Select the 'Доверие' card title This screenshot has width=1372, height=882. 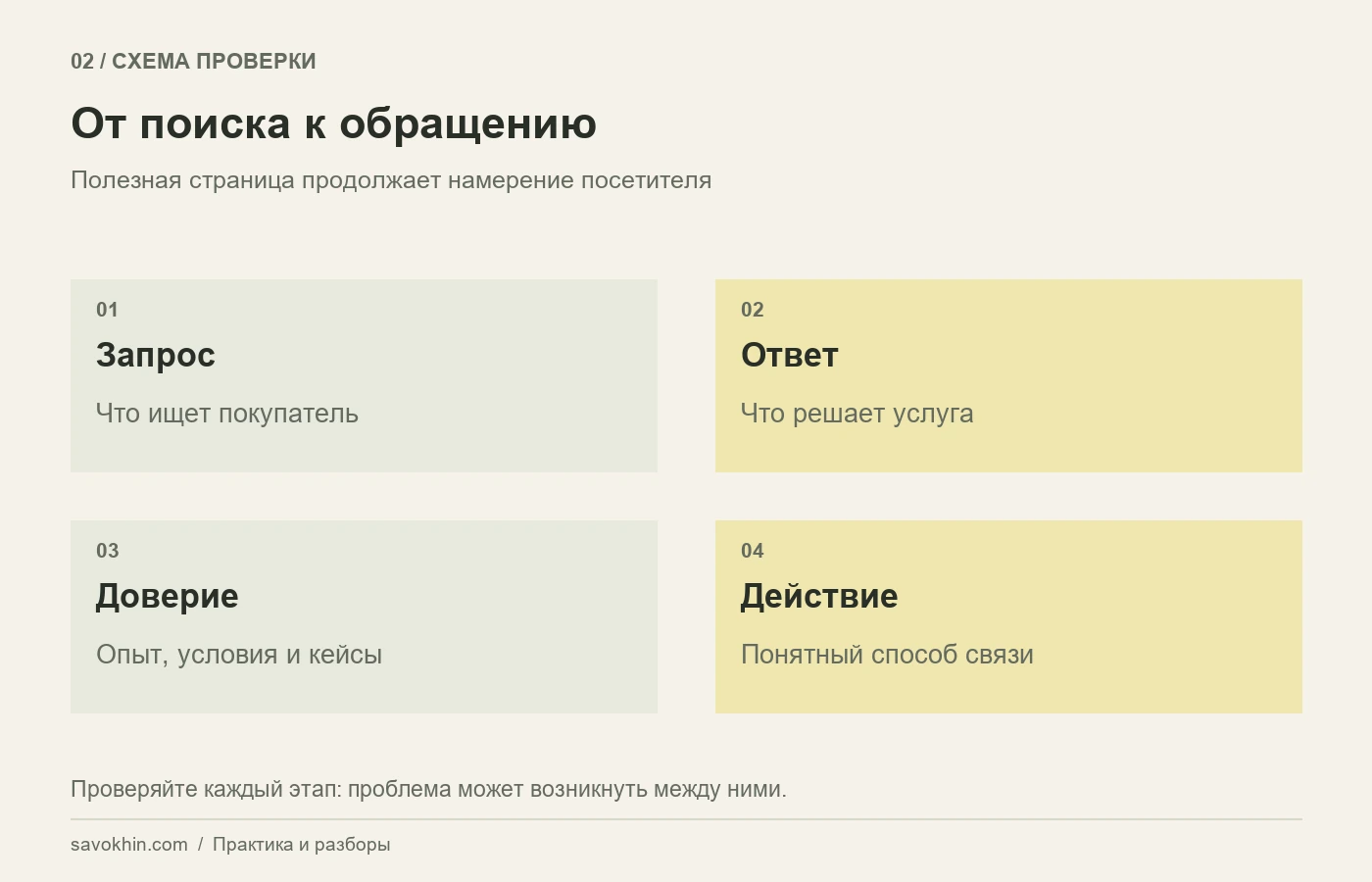tap(168, 596)
